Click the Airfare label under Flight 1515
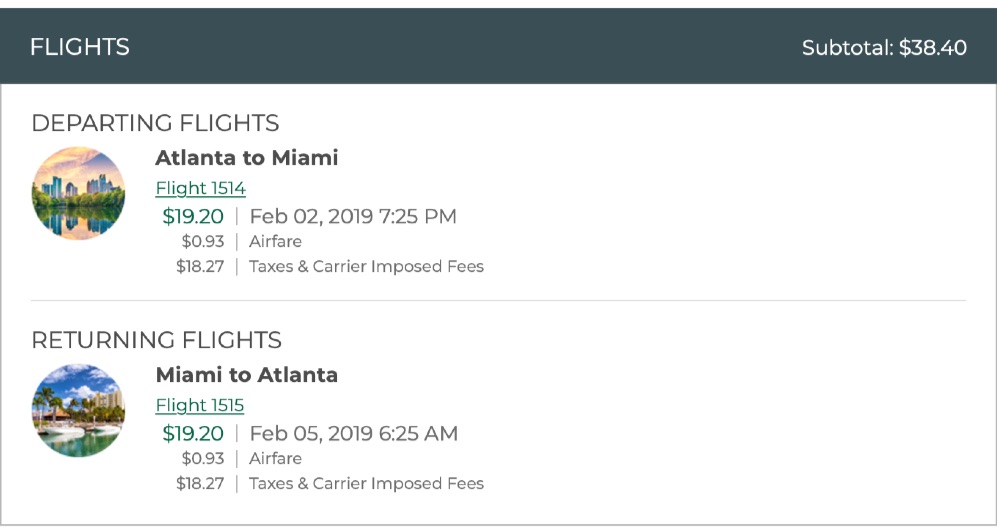Viewport: 999px width, 530px height. pos(275,458)
